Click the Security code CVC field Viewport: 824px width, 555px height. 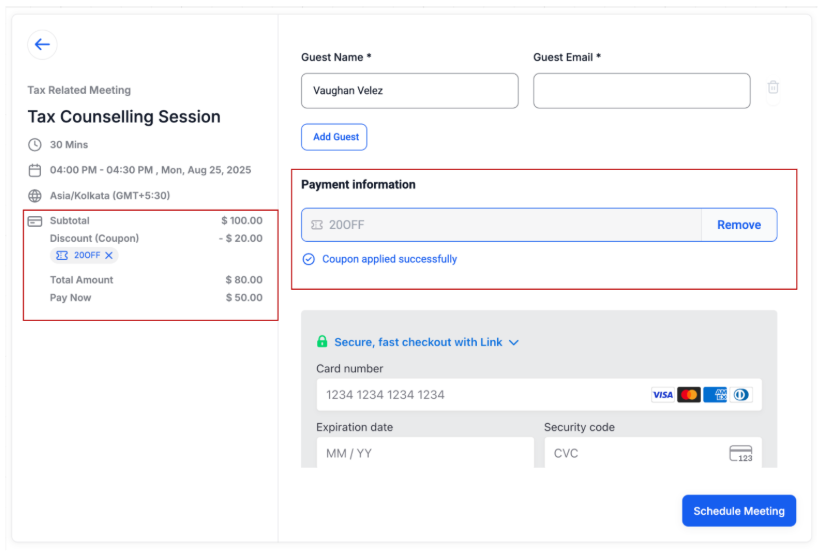tap(635, 454)
